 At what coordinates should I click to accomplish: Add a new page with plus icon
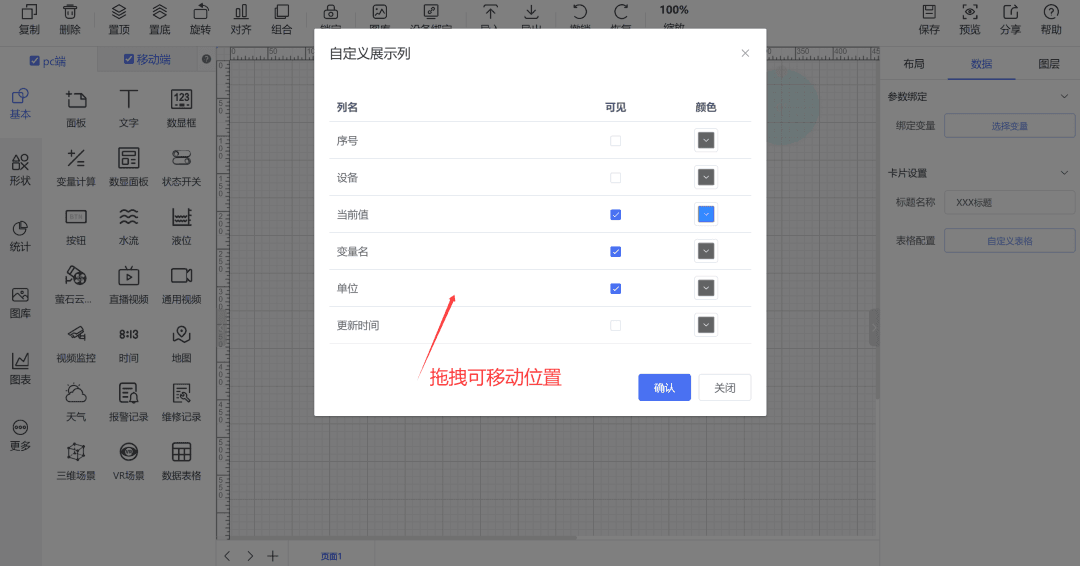tap(273, 556)
